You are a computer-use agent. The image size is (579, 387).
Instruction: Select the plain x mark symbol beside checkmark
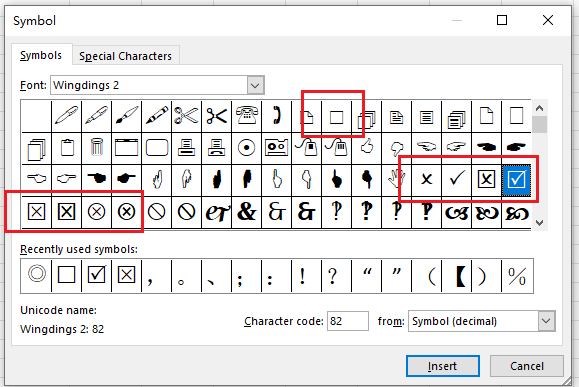click(x=426, y=180)
